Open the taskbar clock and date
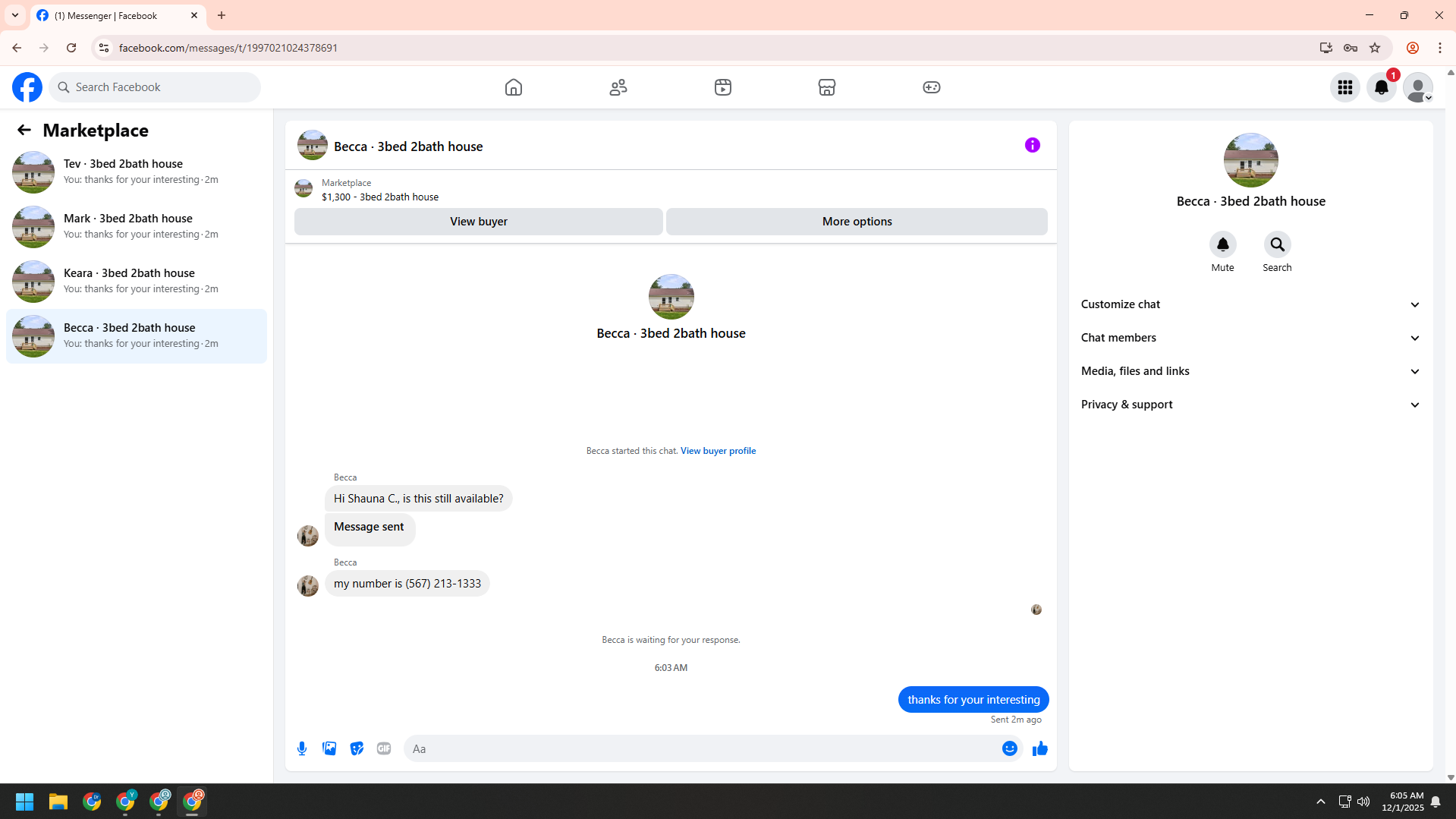The height and width of the screenshot is (819, 1456). pyautogui.click(x=1402, y=802)
